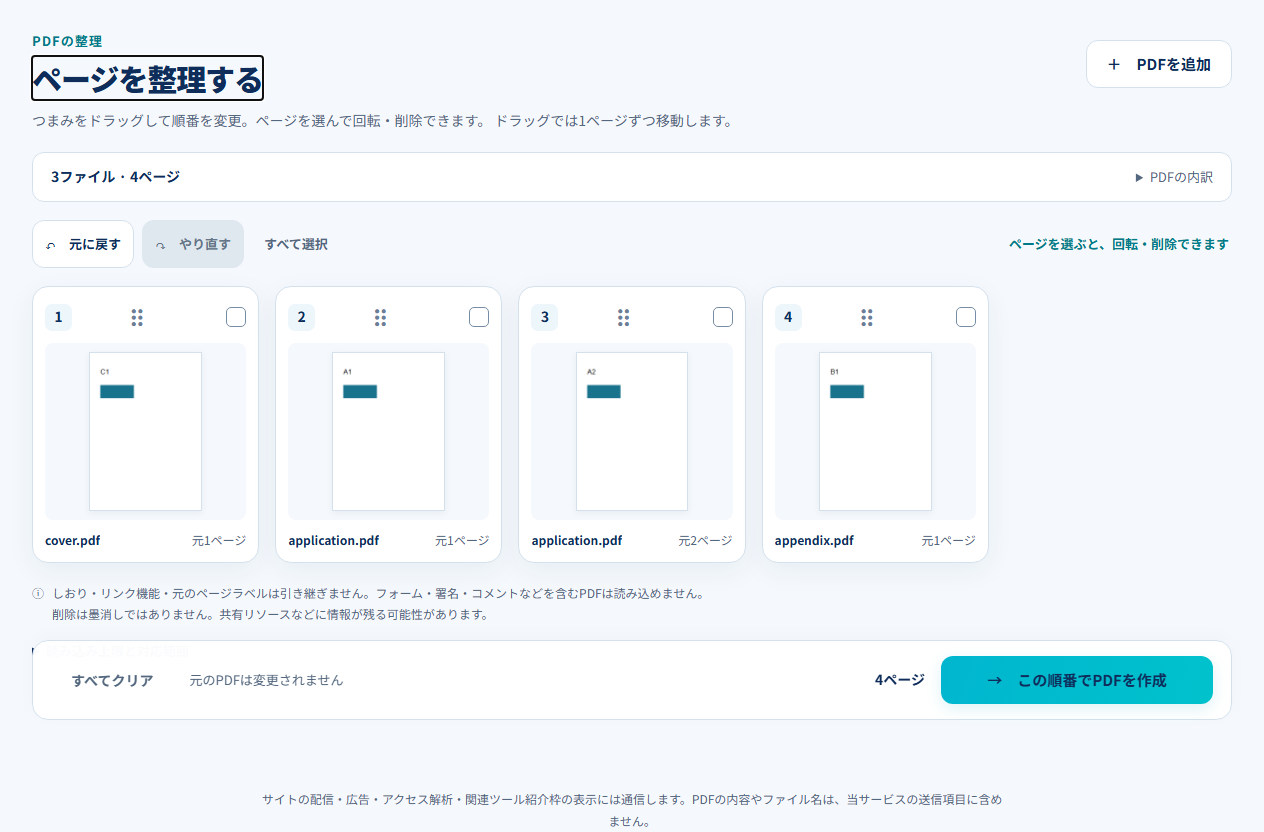Choose すべて選択 to select all pages
The height and width of the screenshot is (832, 1264).
(x=296, y=244)
